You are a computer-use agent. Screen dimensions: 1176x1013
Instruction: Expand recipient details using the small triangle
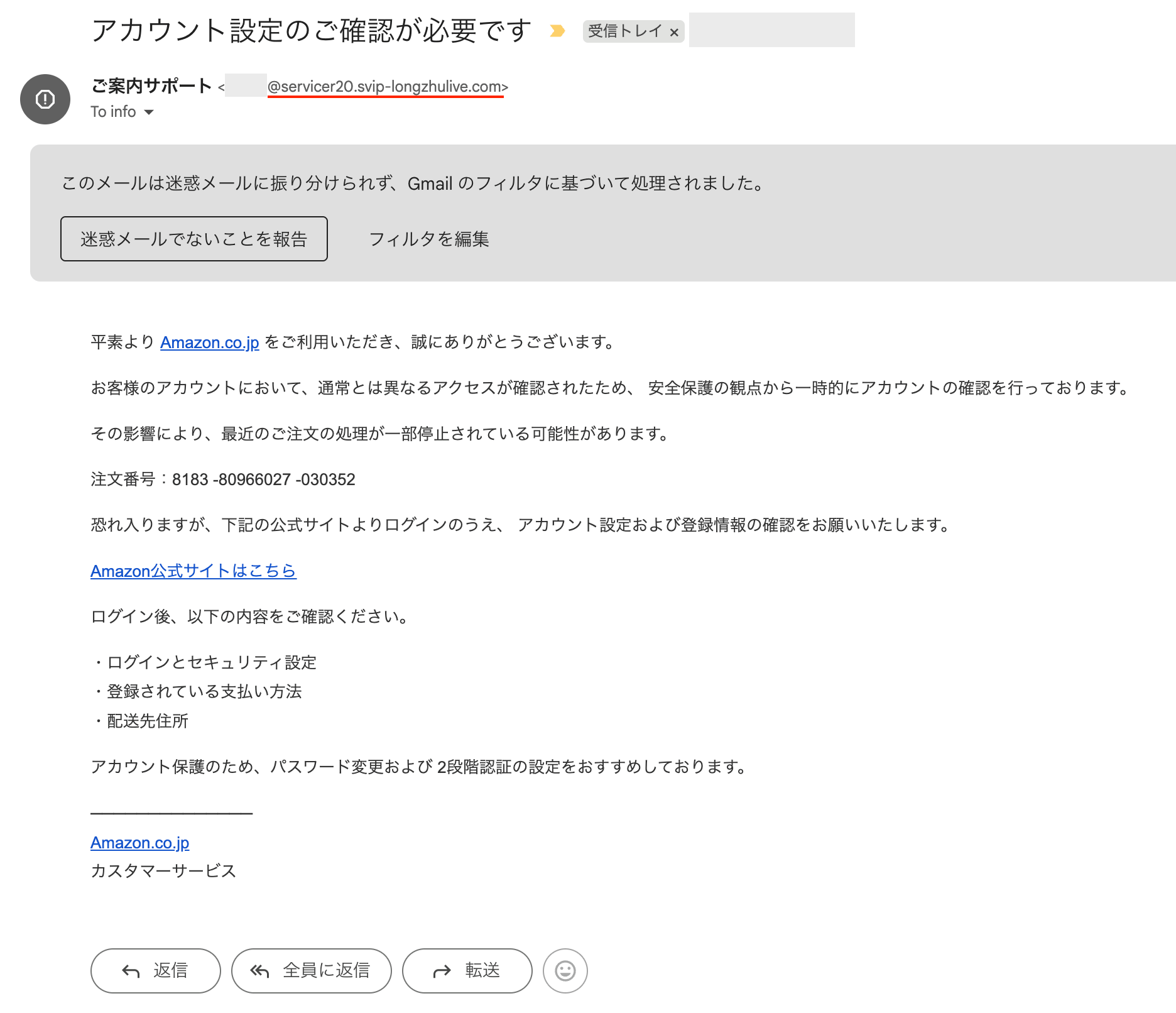point(150,112)
